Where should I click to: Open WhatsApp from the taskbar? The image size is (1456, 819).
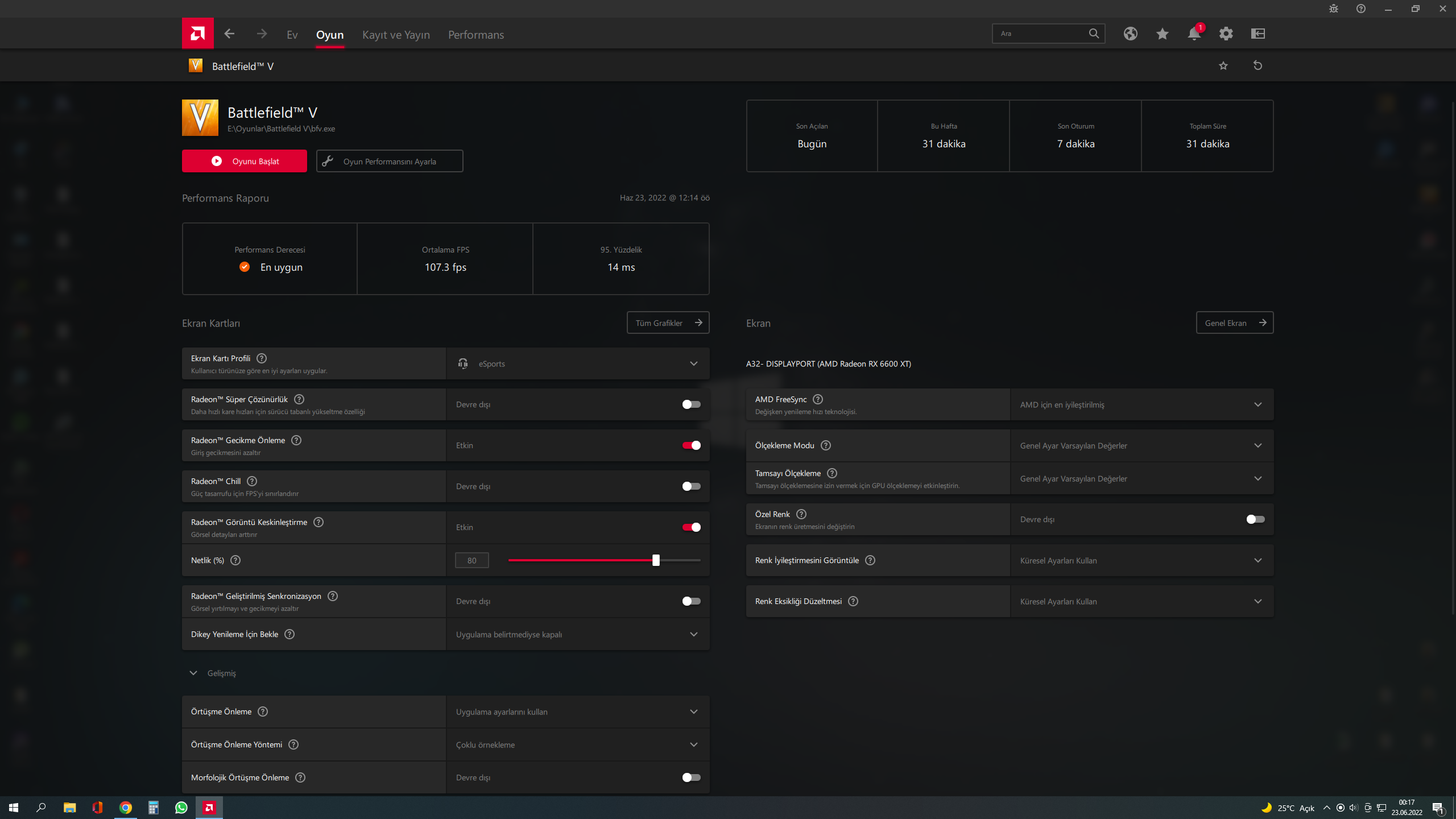click(x=181, y=808)
